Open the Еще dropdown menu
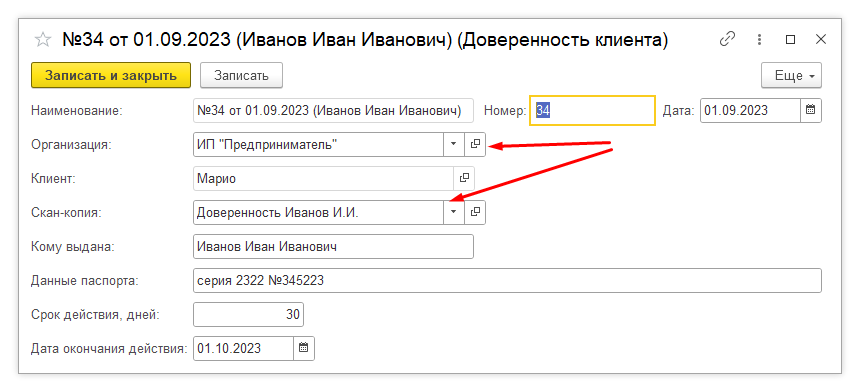 (791, 75)
